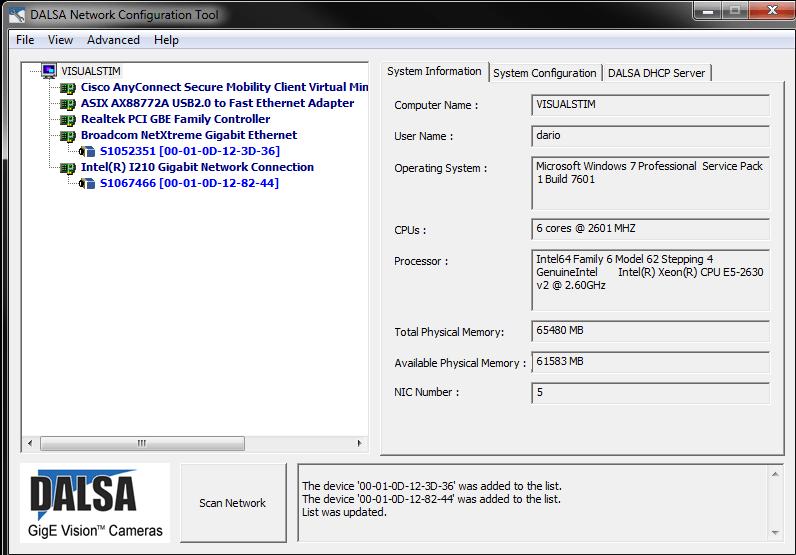Click the Cisco AnyConnect network adapter icon
The height and width of the screenshot is (555, 796).
(x=68, y=87)
